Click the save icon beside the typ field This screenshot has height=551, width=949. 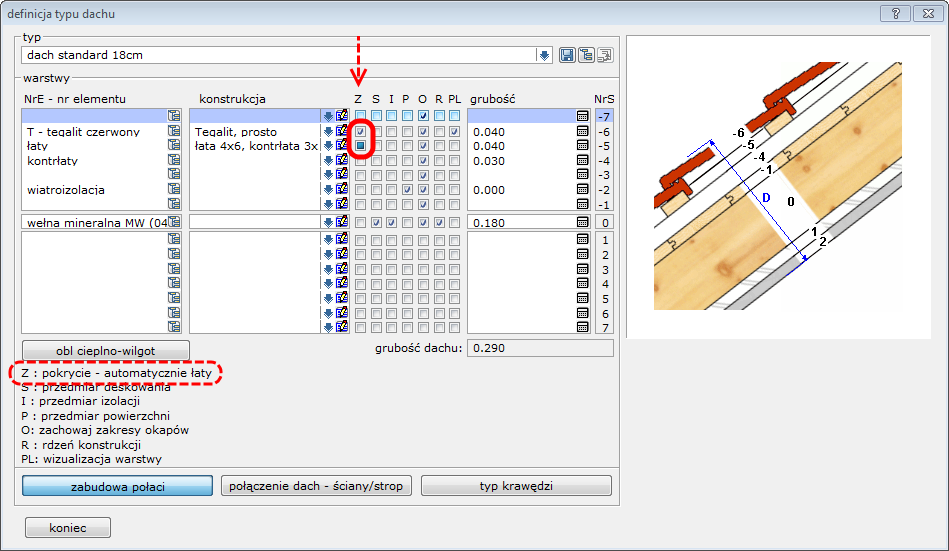567,56
